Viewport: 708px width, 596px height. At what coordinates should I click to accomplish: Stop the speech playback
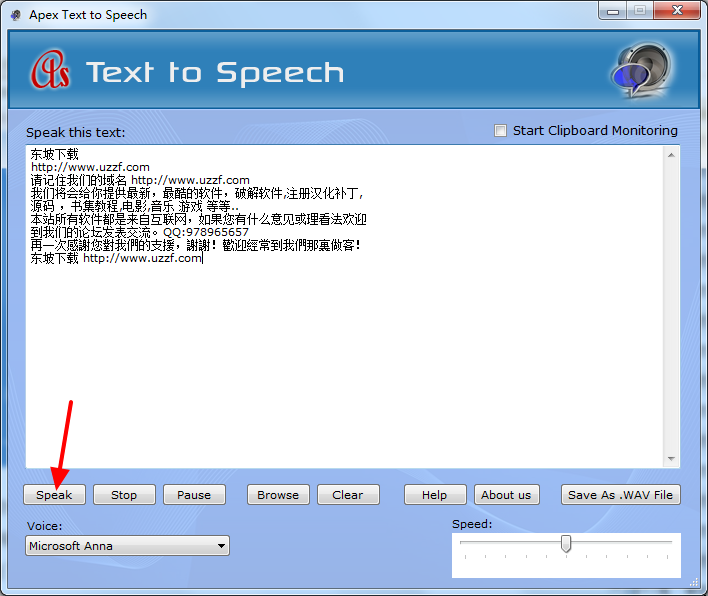[x=124, y=495]
